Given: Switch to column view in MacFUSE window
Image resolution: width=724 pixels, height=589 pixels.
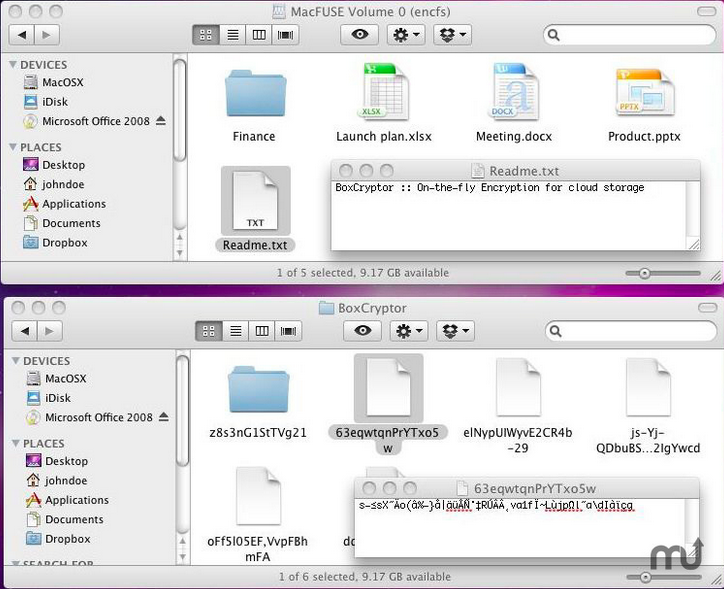Looking at the screenshot, I should 259,35.
